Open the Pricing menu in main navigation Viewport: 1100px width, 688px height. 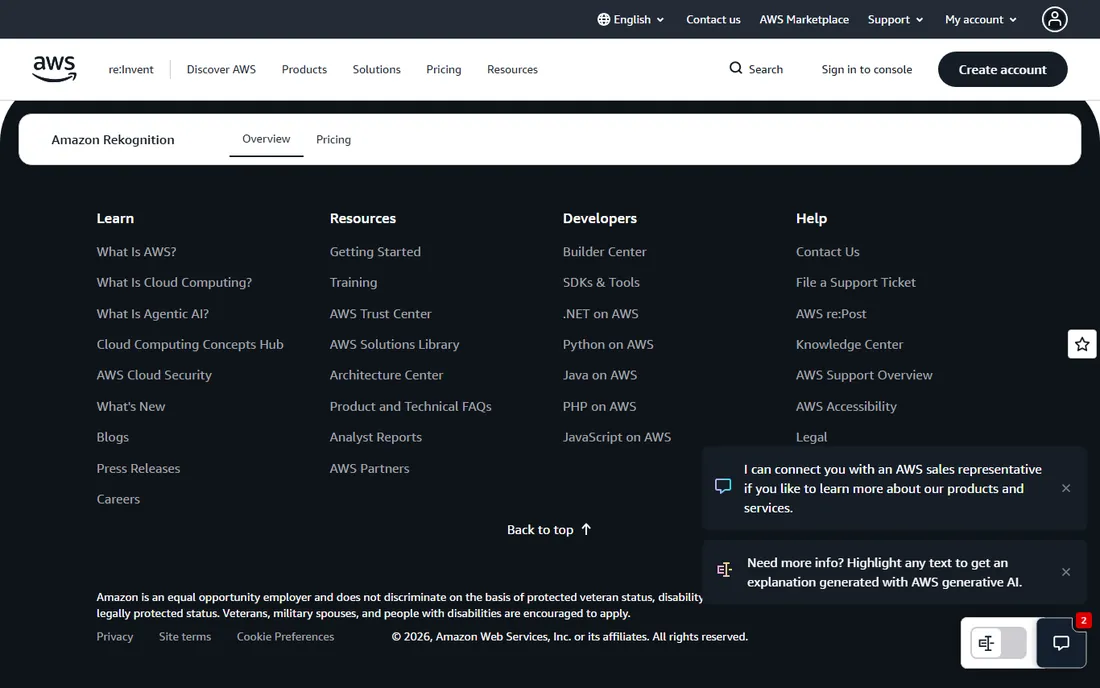point(443,69)
